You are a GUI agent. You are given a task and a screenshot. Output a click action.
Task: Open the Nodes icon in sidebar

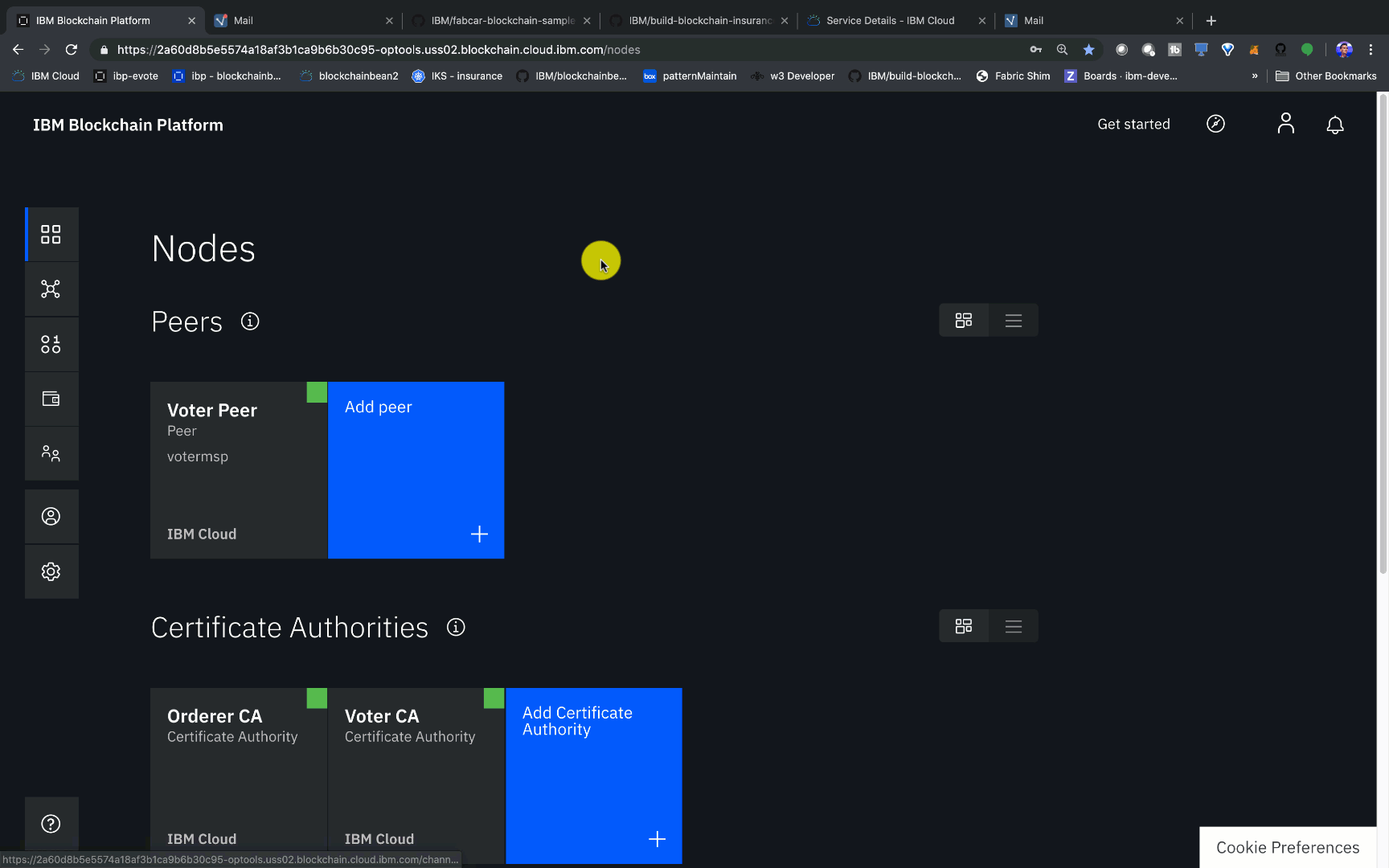tap(51, 234)
